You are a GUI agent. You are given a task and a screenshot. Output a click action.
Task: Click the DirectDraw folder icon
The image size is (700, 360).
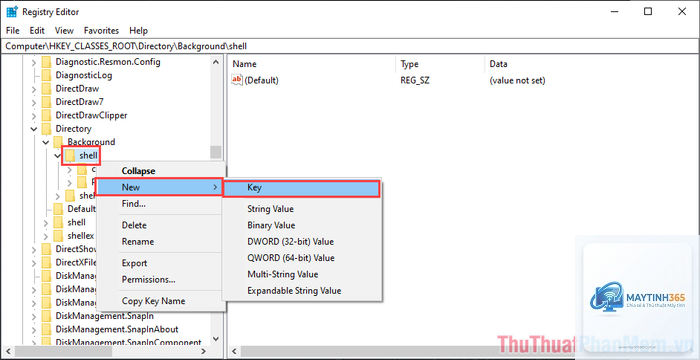tap(46, 89)
